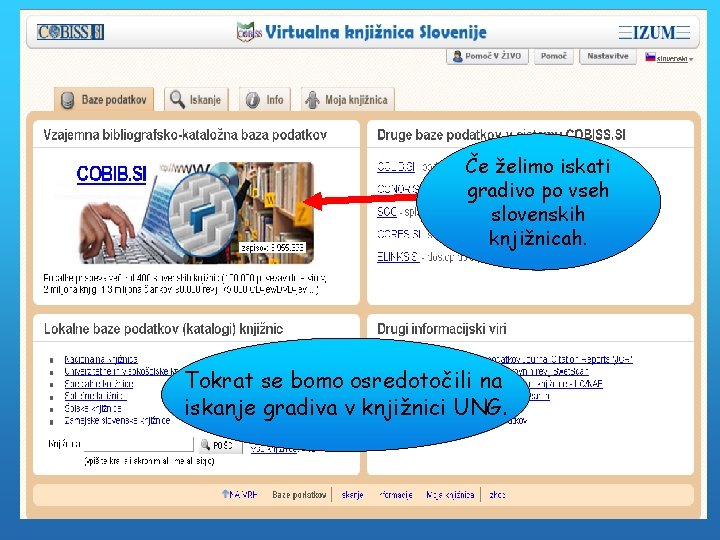Open the CONOR.SI database link
The width and height of the screenshot is (720, 540).
[x=398, y=189]
